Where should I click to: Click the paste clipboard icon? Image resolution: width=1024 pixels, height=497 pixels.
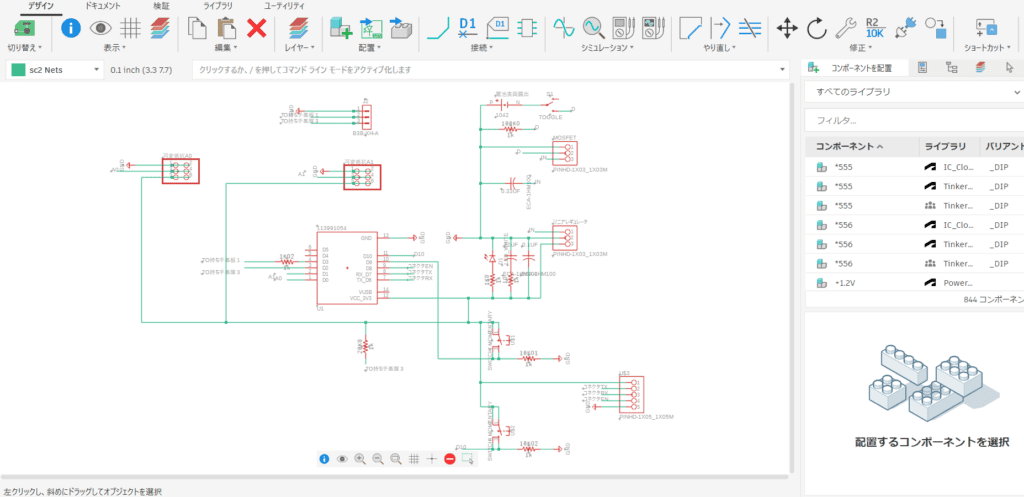225,27
